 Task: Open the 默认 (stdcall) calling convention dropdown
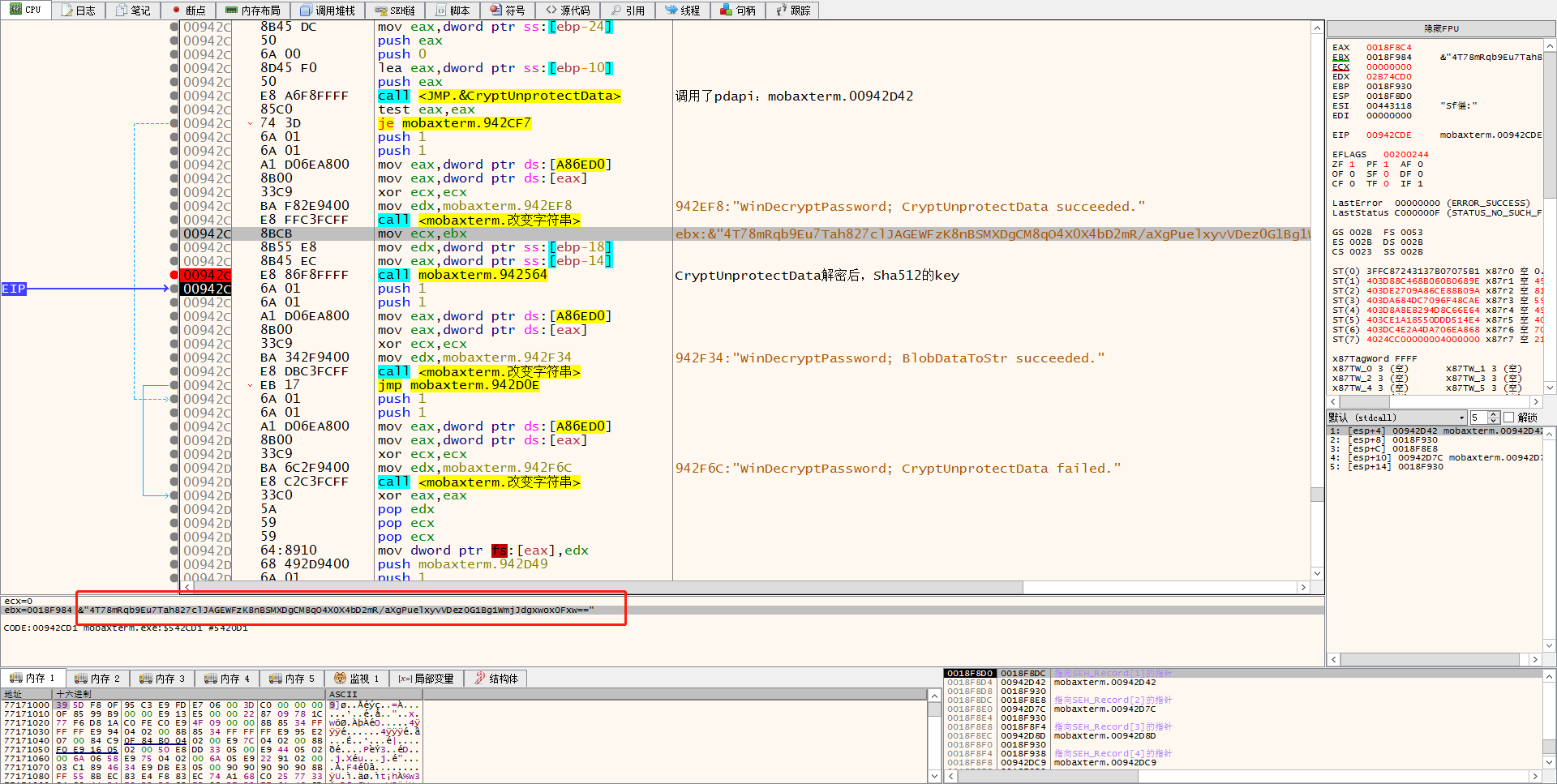click(1397, 418)
